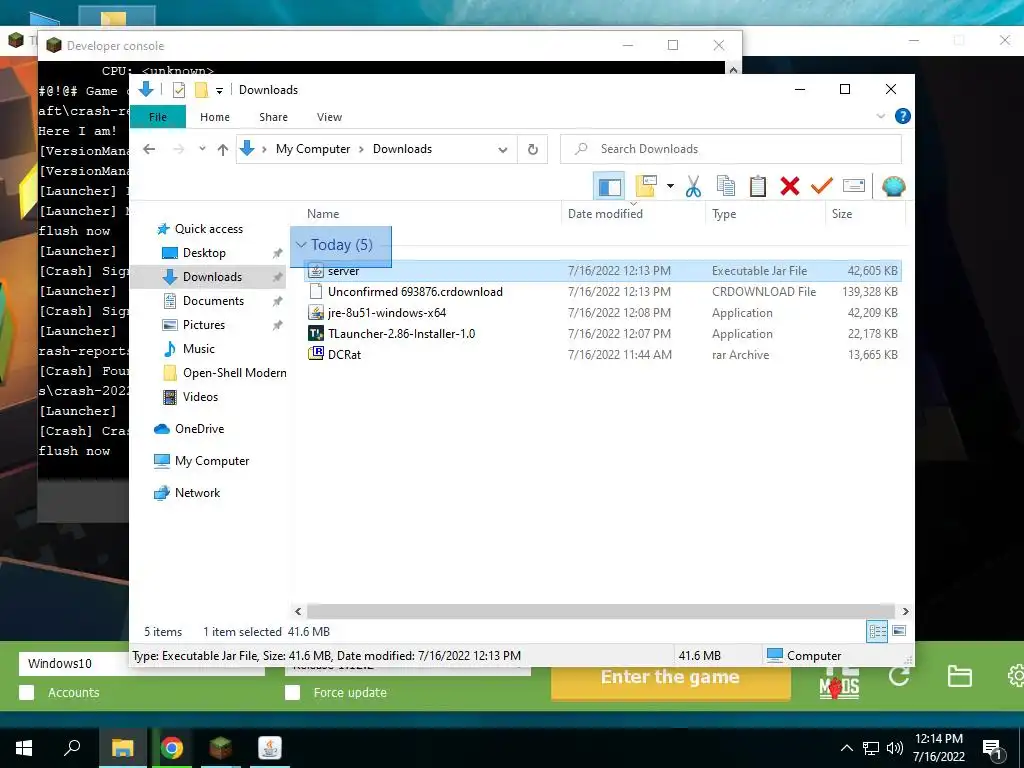Go up one folder level
Image resolution: width=1024 pixels, height=768 pixels.
pos(223,150)
